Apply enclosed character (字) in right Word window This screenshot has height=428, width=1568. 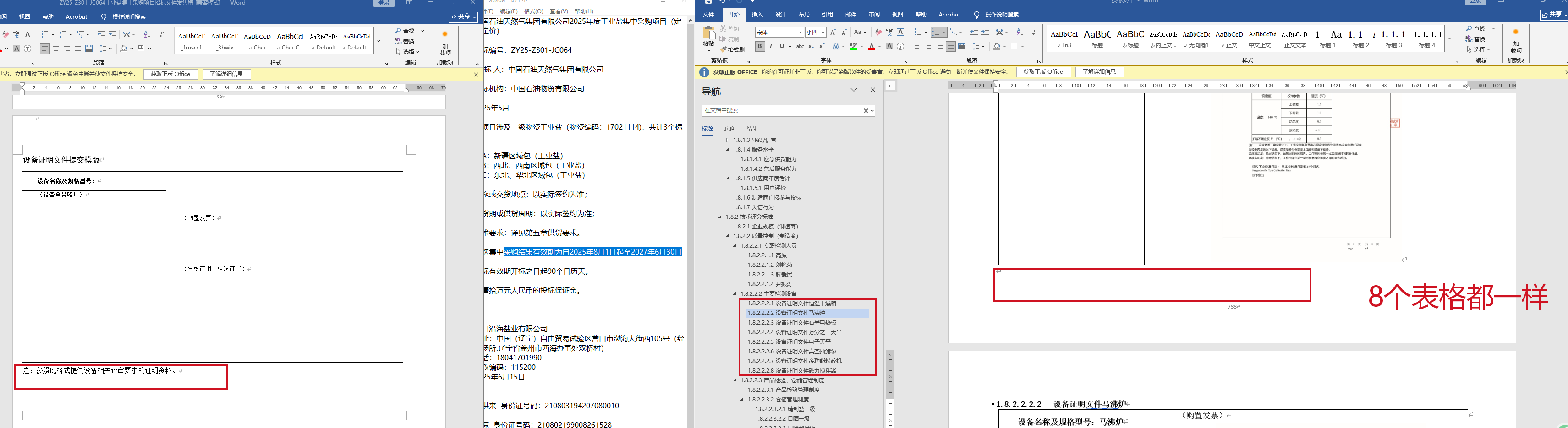click(x=901, y=46)
